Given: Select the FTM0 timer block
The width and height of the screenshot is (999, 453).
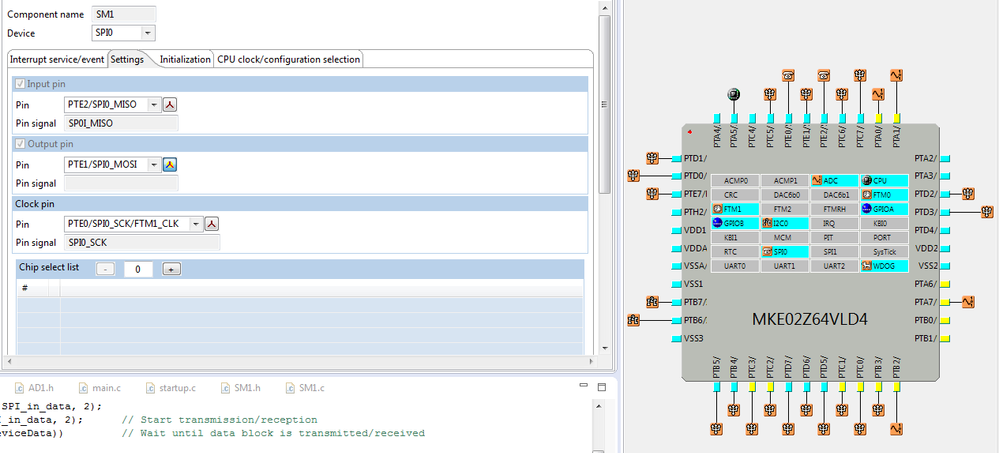Looking at the screenshot, I should point(884,194).
